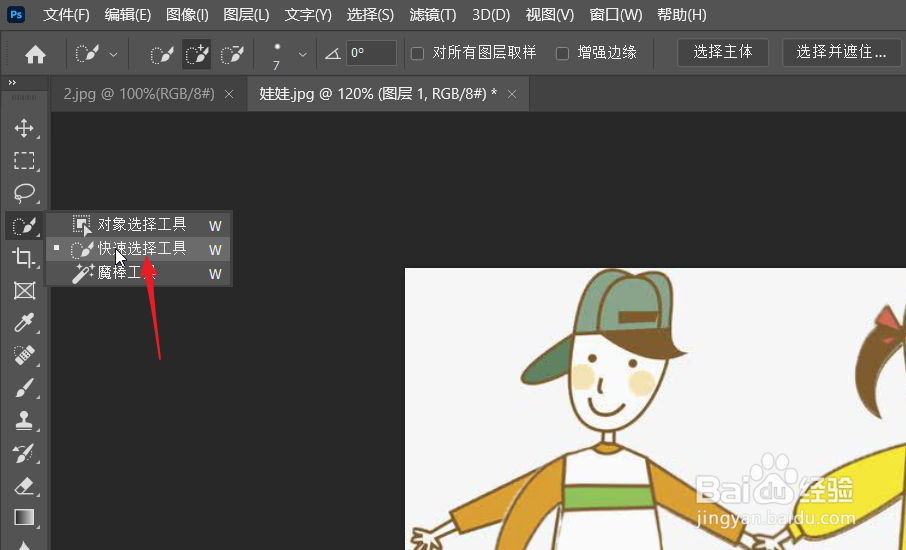Viewport: 906px width, 550px height.
Task: Enable 增强边缘 checkbox
Action: tap(562, 54)
